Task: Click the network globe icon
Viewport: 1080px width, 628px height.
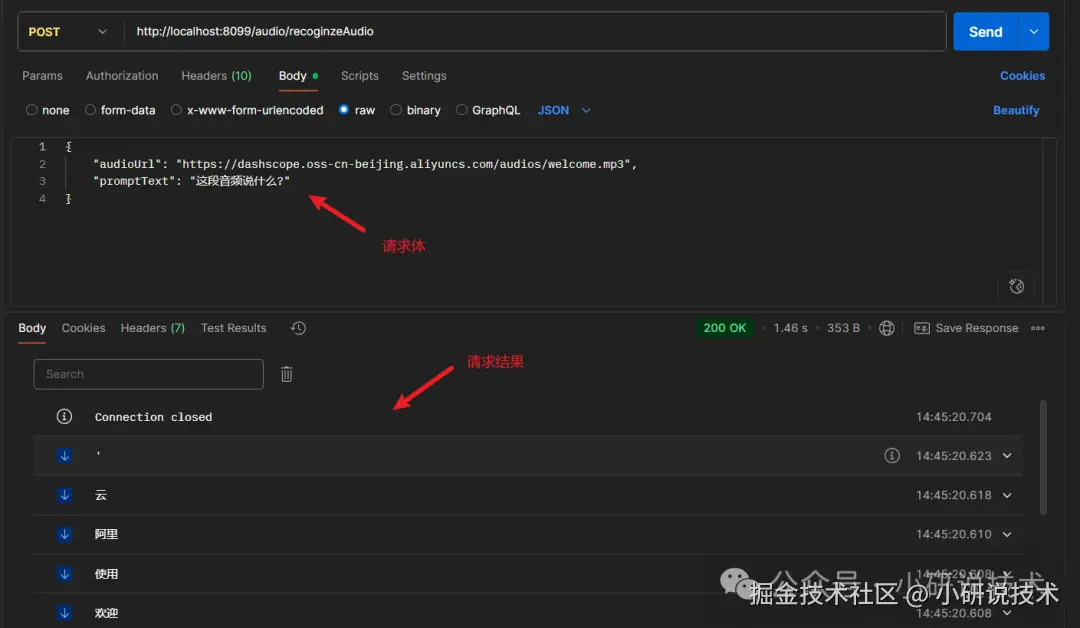Action: coord(886,328)
